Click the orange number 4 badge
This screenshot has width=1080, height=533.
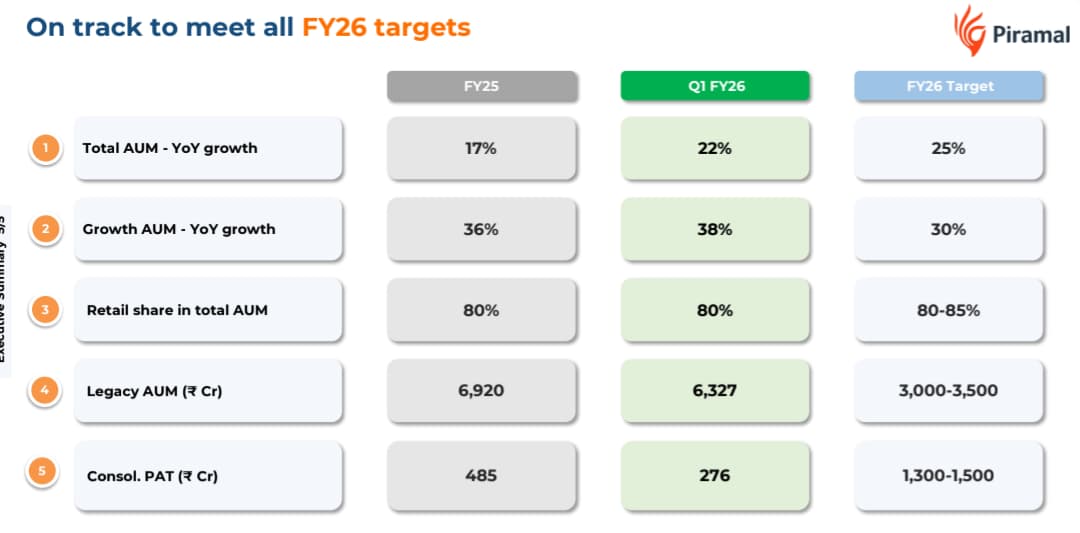(x=45, y=391)
